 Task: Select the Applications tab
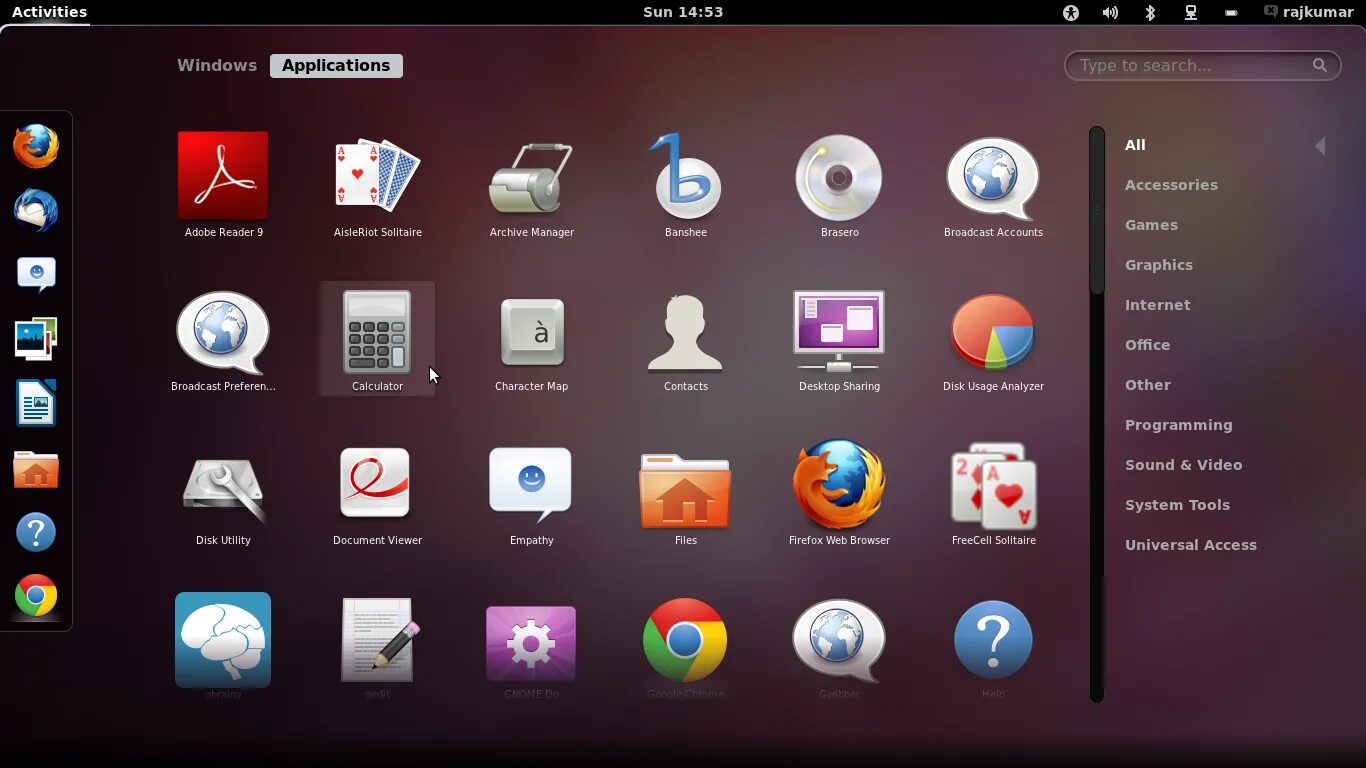point(336,65)
